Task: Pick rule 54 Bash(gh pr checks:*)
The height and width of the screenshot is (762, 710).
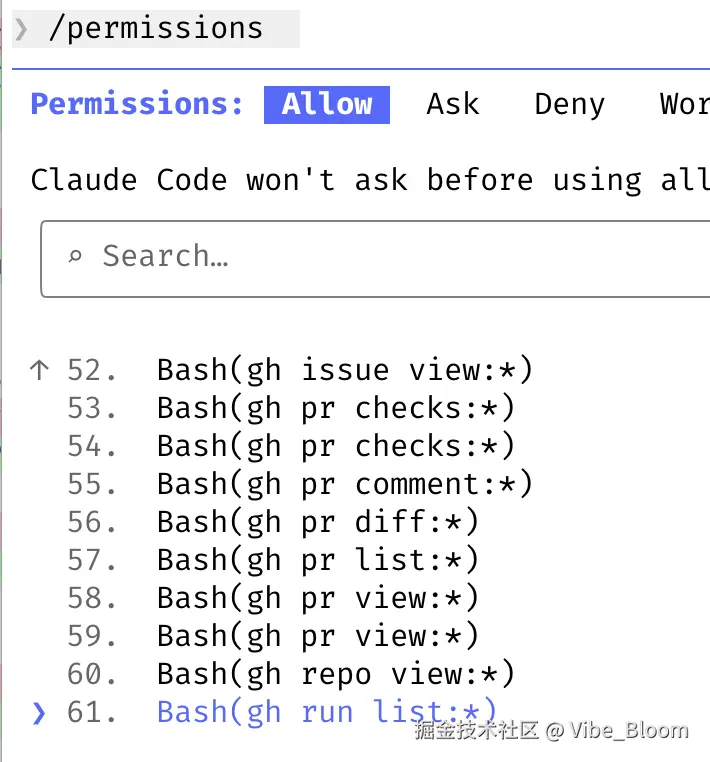Action: pos(335,447)
